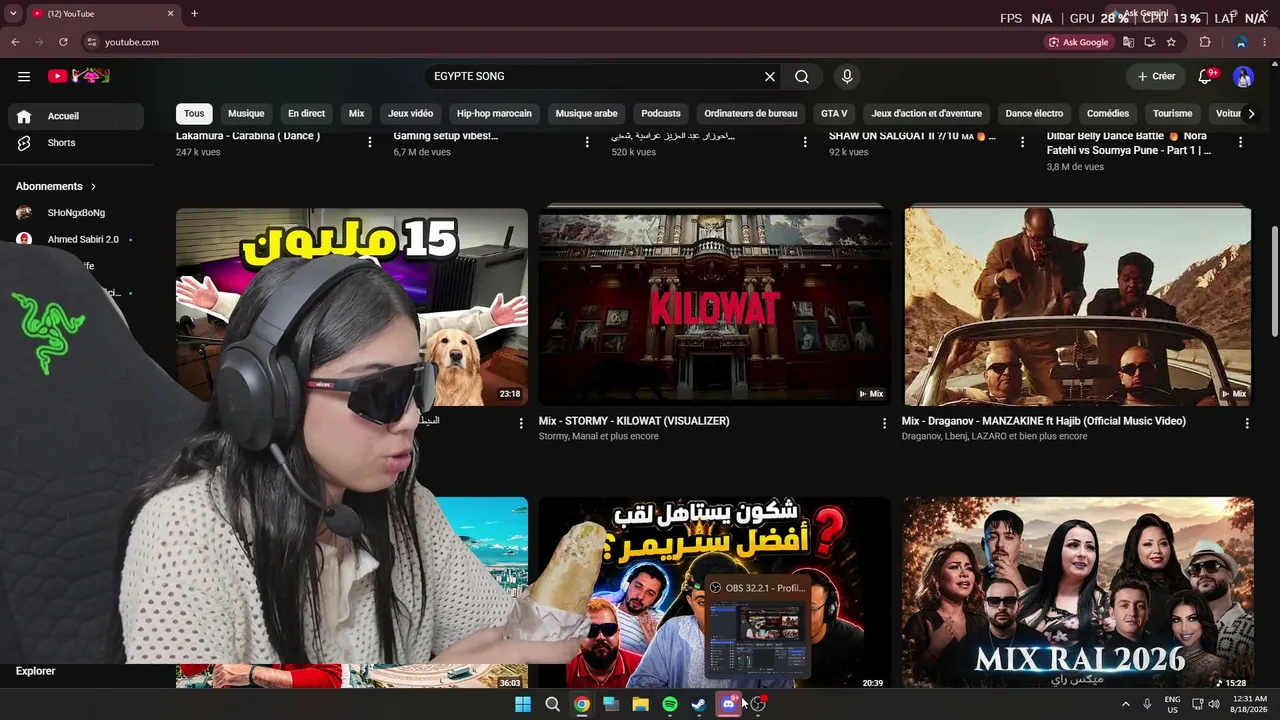Open YouTube notifications bell

click(x=1206, y=76)
